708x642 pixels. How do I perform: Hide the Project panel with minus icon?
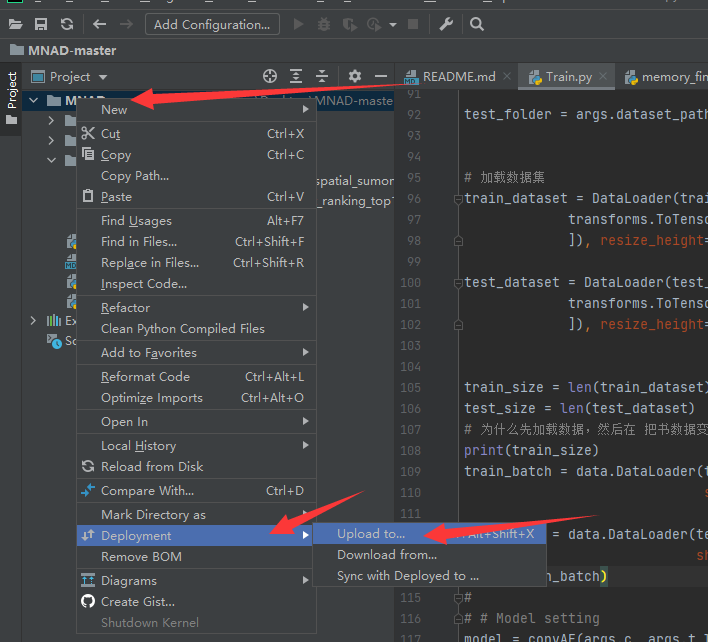pyautogui.click(x=381, y=76)
